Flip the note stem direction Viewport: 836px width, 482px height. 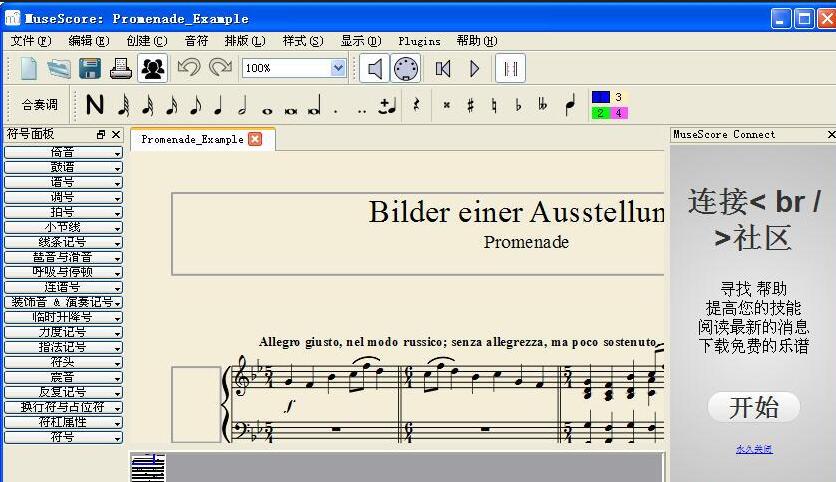[570, 105]
